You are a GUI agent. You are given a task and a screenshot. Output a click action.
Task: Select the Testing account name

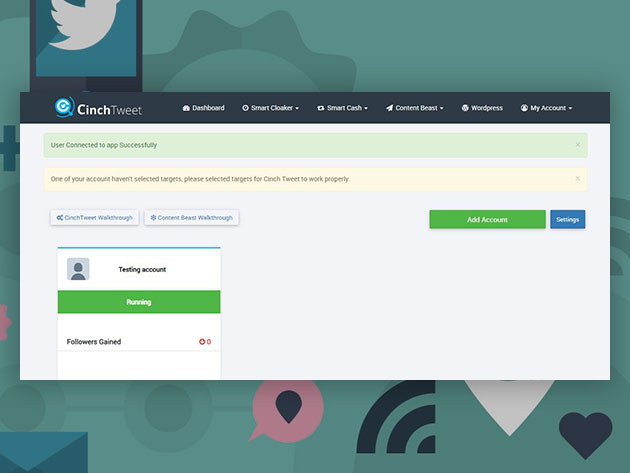(142, 269)
